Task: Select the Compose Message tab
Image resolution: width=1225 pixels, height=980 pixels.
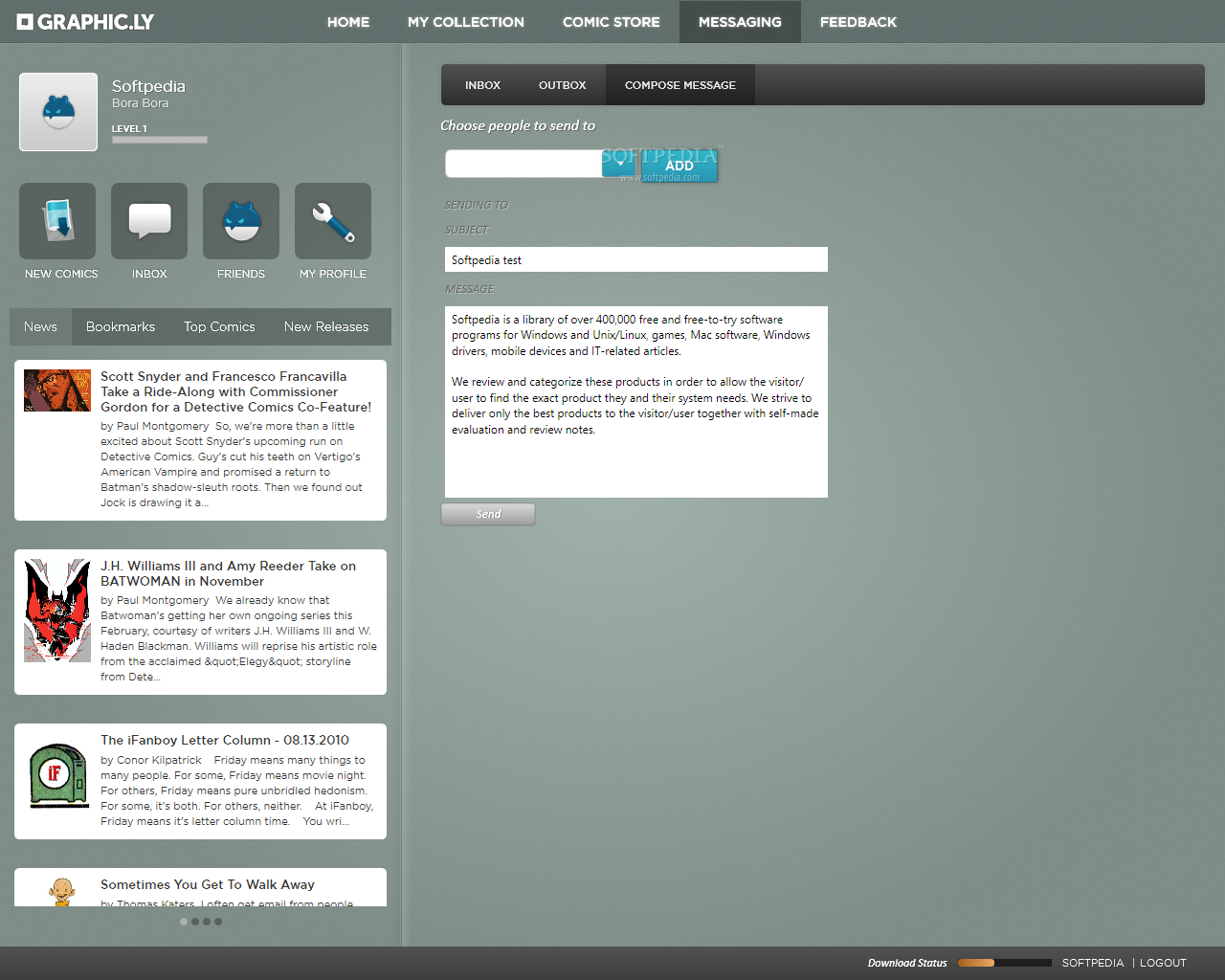Action: click(x=680, y=85)
